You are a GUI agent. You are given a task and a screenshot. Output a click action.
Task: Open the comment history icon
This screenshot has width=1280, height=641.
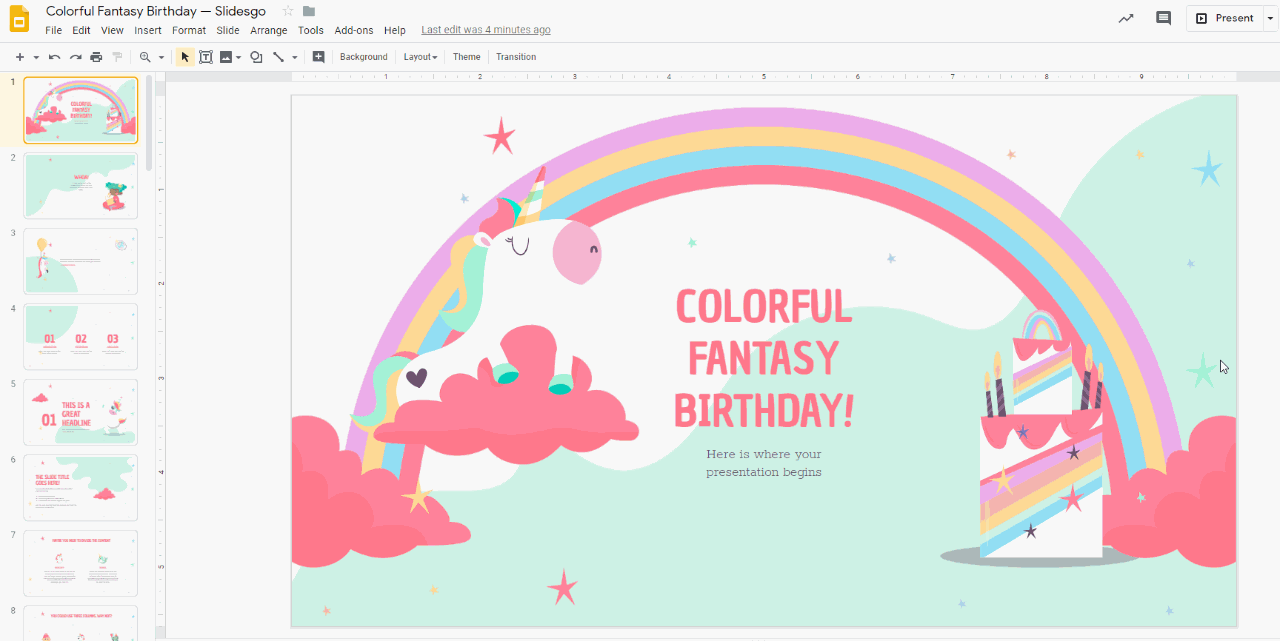[1163, 18]
